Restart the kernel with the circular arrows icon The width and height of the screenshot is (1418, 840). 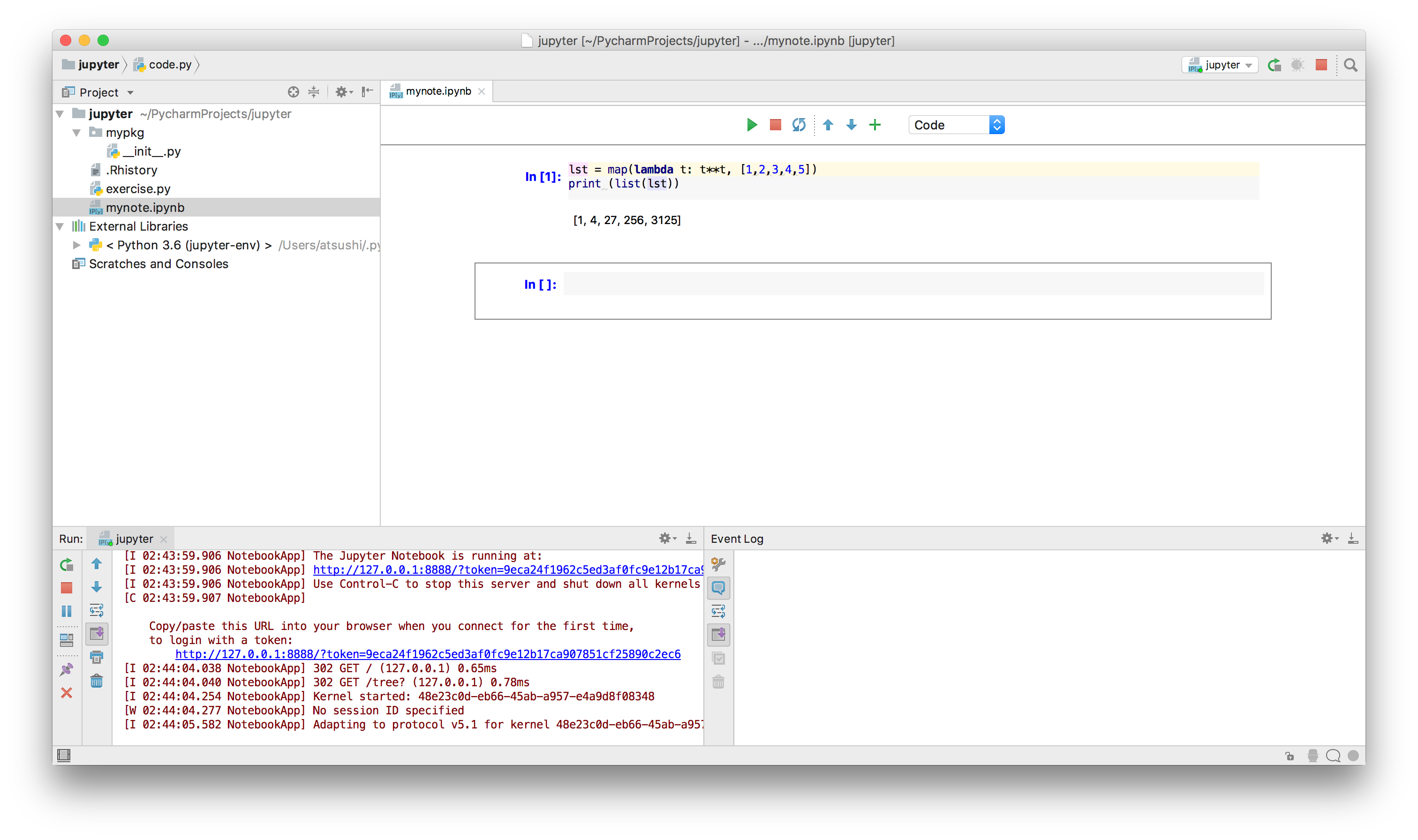click(799, 125)
